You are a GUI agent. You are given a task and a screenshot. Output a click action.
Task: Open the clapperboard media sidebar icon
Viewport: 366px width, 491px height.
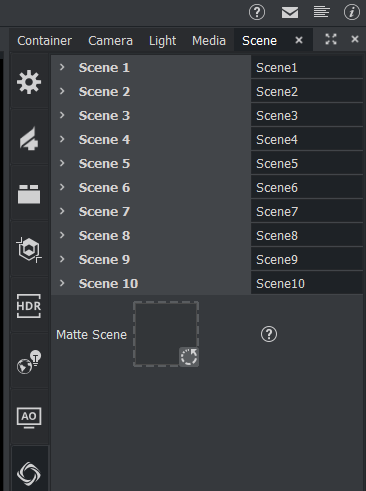tap(29, 194)
